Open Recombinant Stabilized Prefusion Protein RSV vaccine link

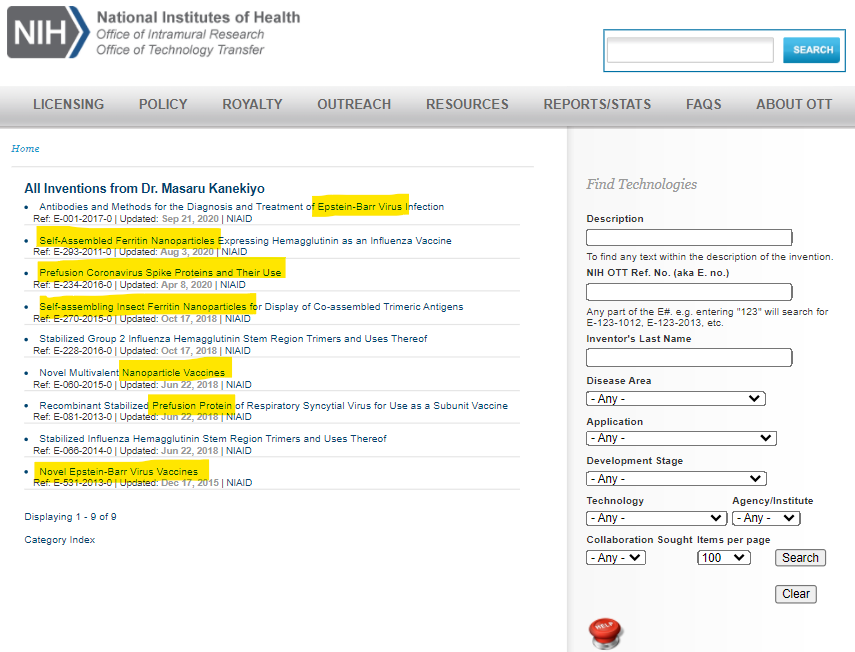274,406
